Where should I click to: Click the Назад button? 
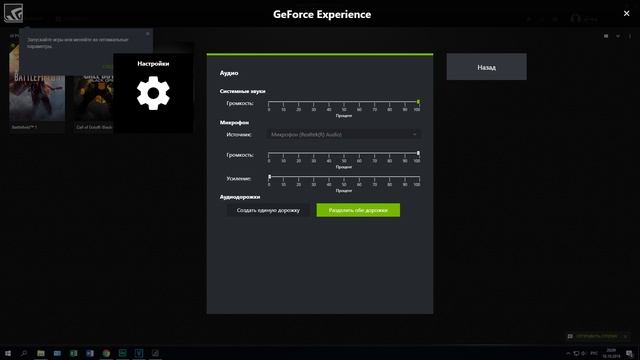tap(486, 67)
